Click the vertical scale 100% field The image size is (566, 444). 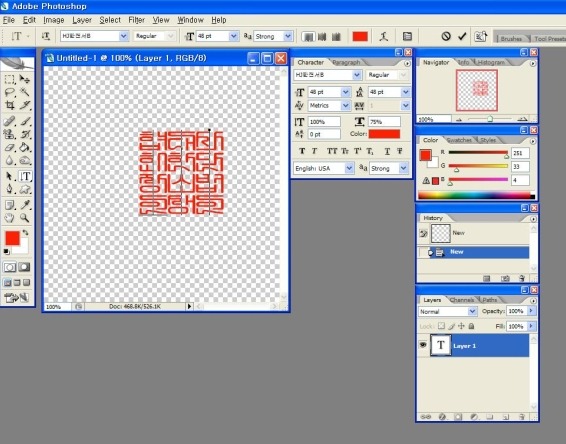coord(324,122)
